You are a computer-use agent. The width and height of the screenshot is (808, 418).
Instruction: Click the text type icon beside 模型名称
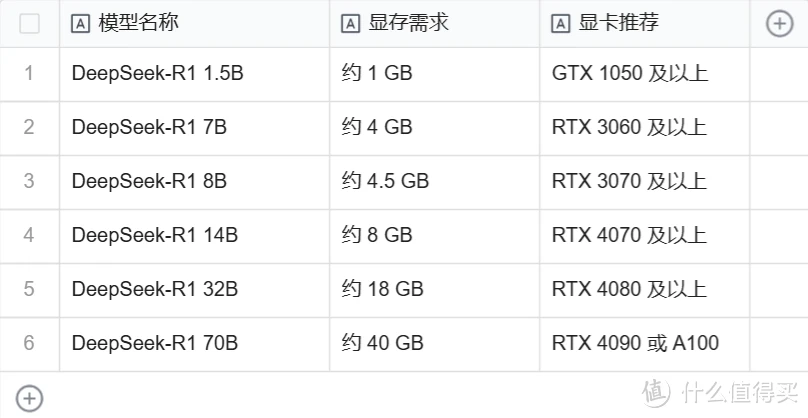click(80, 24)
